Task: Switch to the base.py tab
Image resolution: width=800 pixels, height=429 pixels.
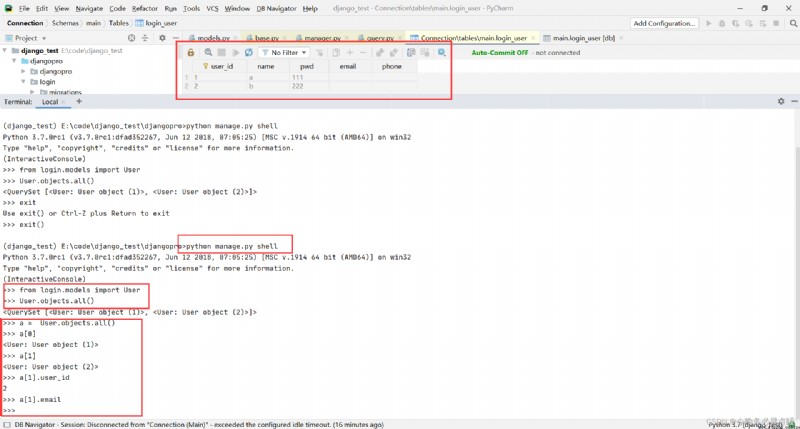Action: (x=266, y=38)
